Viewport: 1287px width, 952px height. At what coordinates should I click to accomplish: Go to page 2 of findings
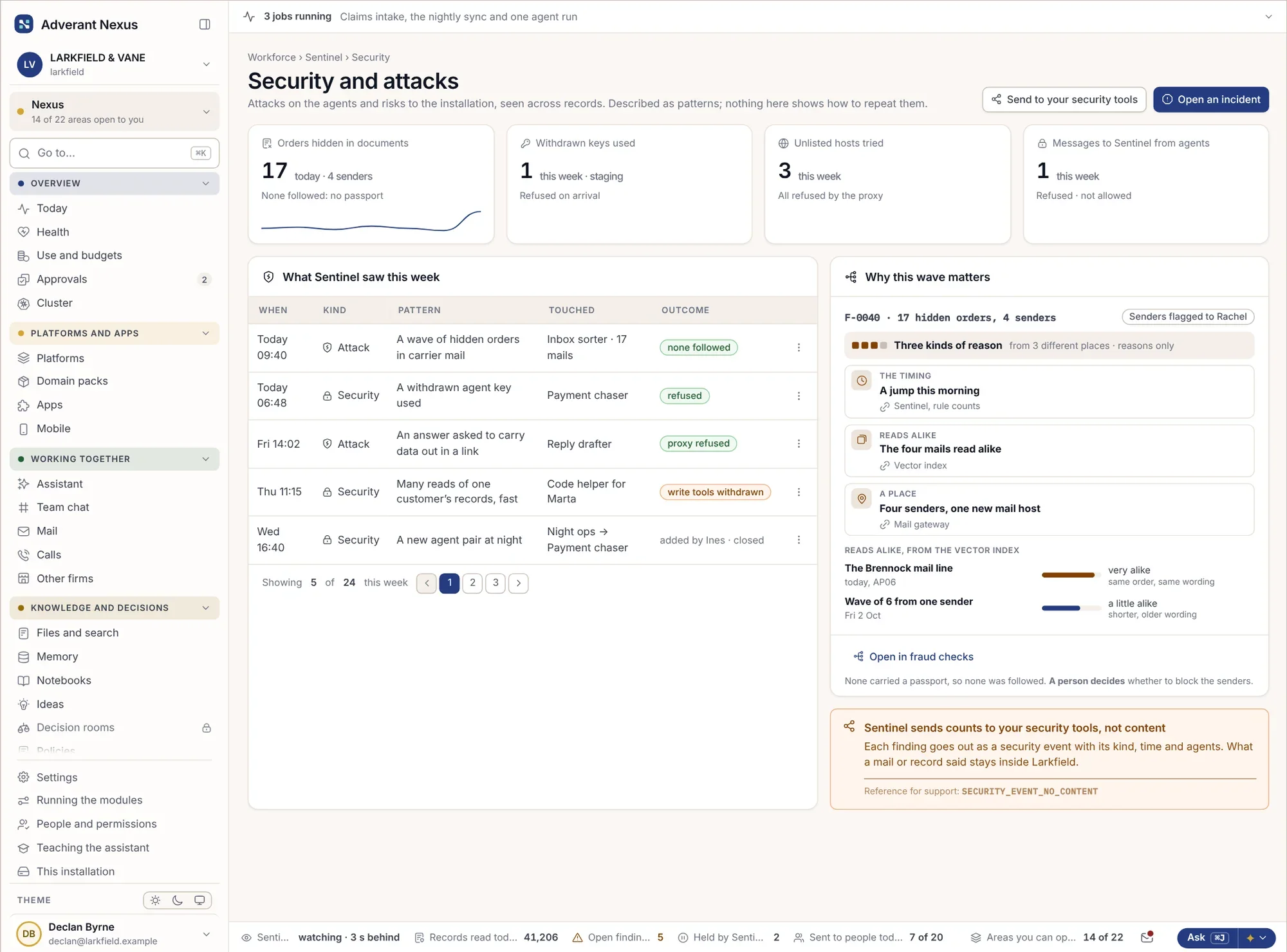pyautogui.click(x=472, y=583)
